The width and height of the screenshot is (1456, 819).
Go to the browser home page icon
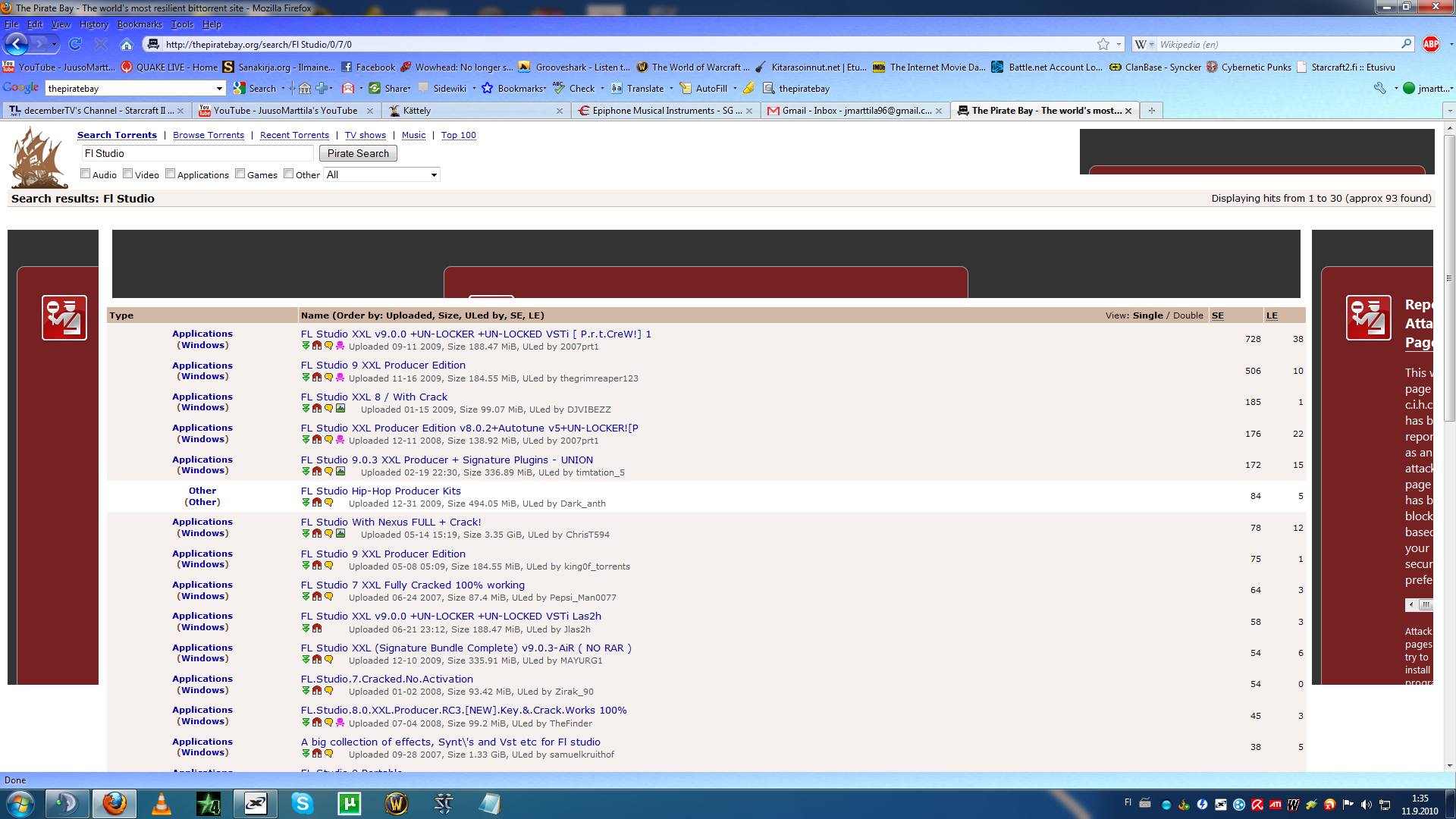click(x=127, y=44)
